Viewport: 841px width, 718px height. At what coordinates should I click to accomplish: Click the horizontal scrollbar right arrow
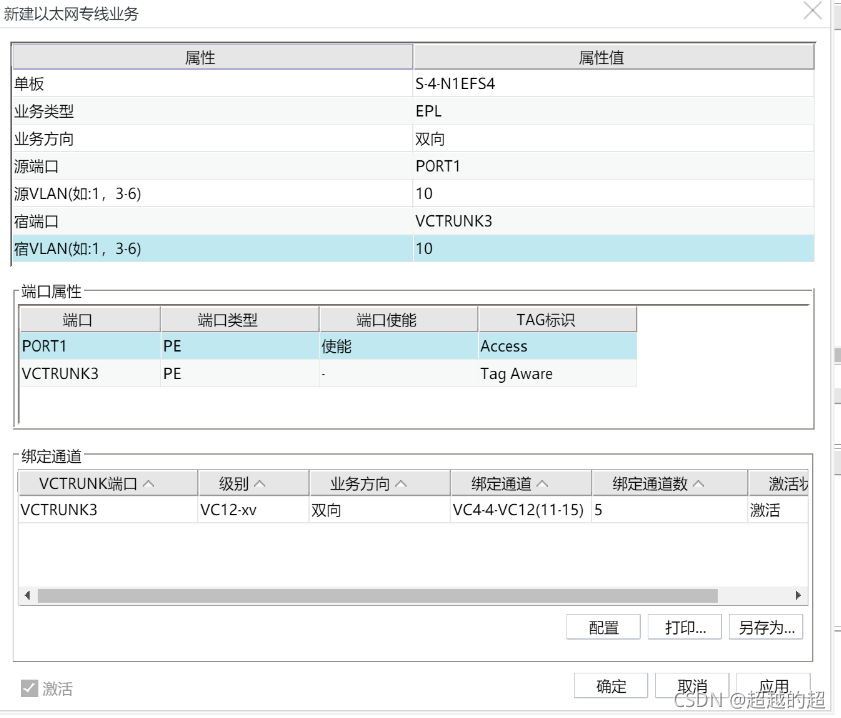pos(797,595)
